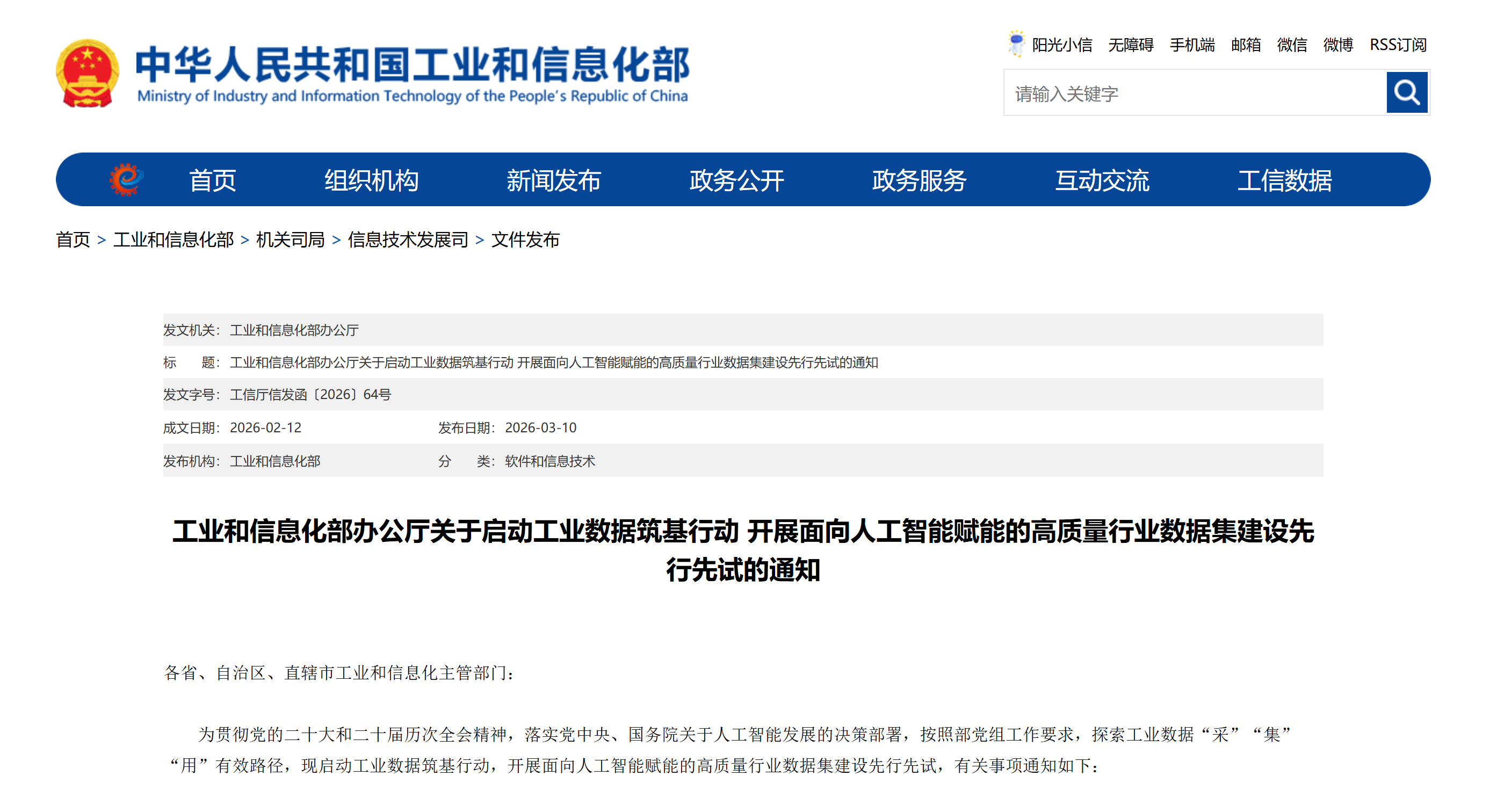The height and width of the screenshot is (812, 1497).
Task: Go to 新闻发布 section
Action: (553, 180)
